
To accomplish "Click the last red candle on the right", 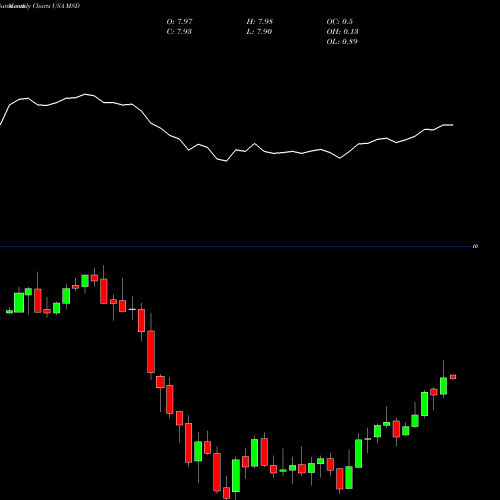I will point(453,377).
